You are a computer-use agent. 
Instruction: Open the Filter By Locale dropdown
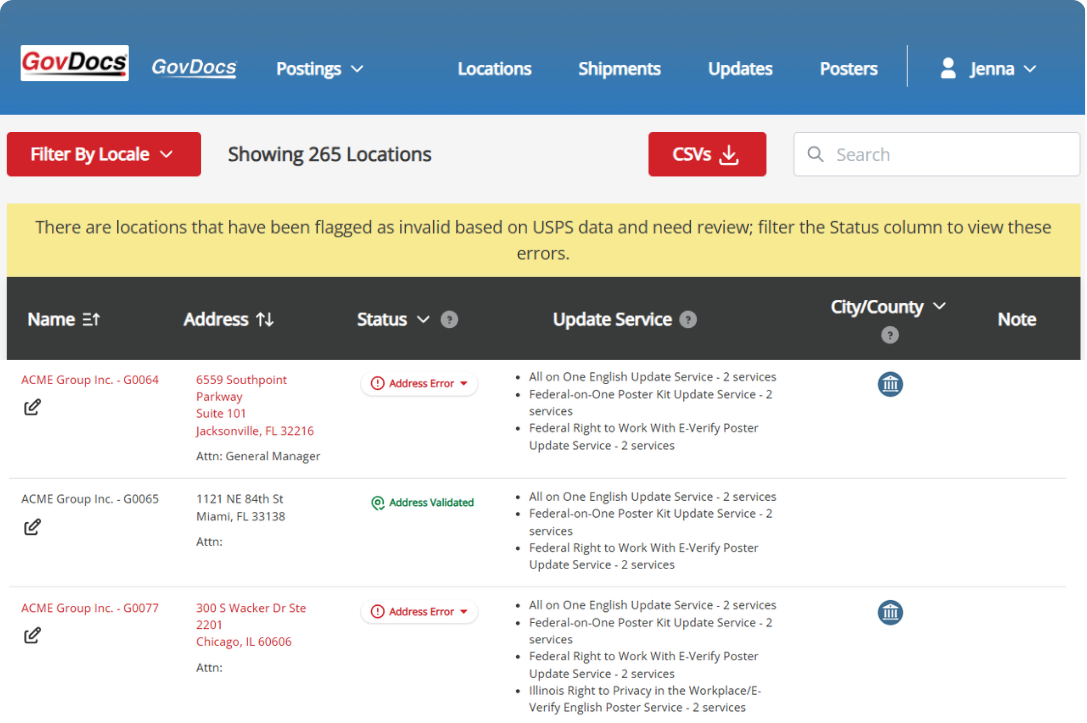[x=104, y=155]
